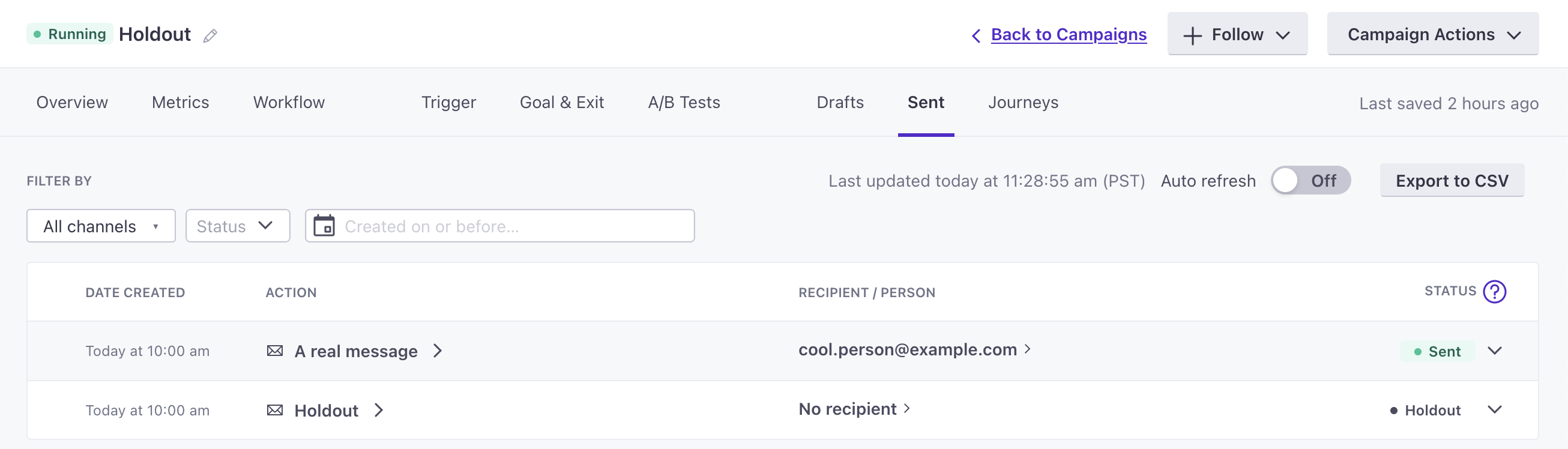
Task: Click the pencil icon to rename Holdout
Action: [210, 36]
